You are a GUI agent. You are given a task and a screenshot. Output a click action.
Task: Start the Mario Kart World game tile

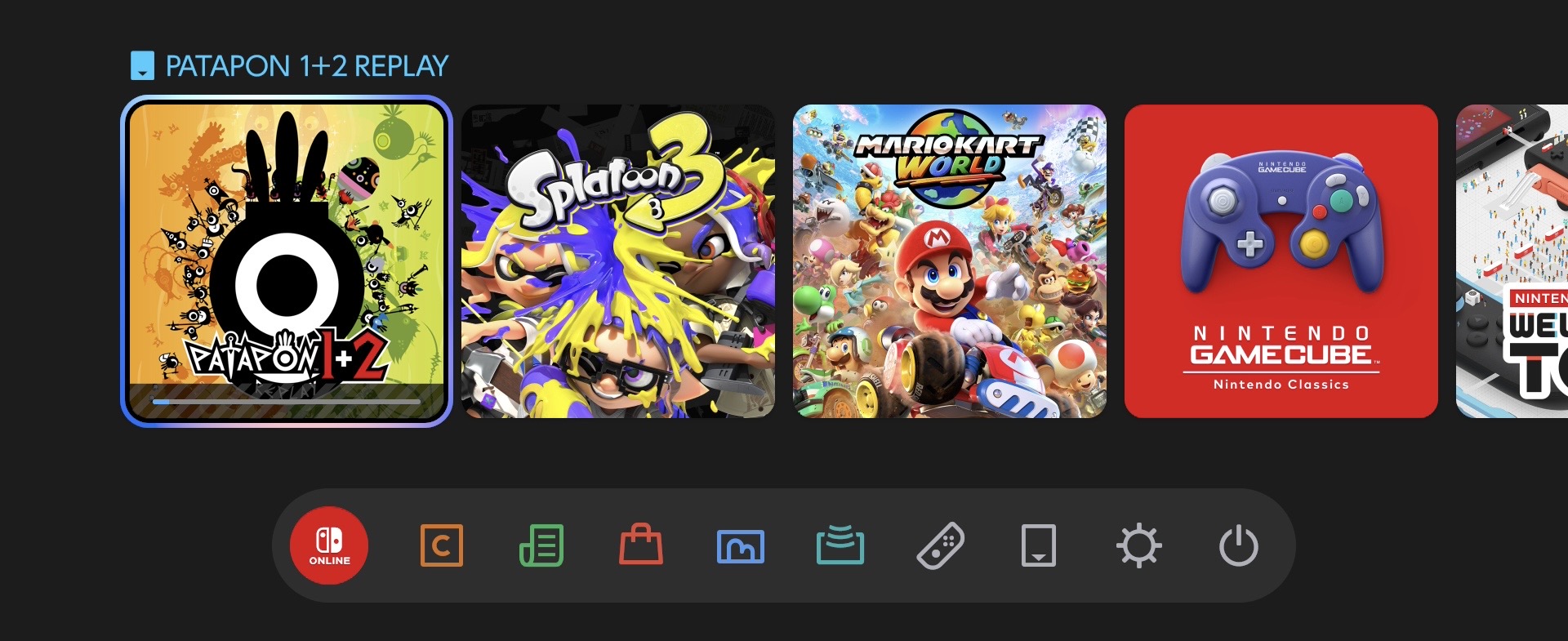[950, 261]
